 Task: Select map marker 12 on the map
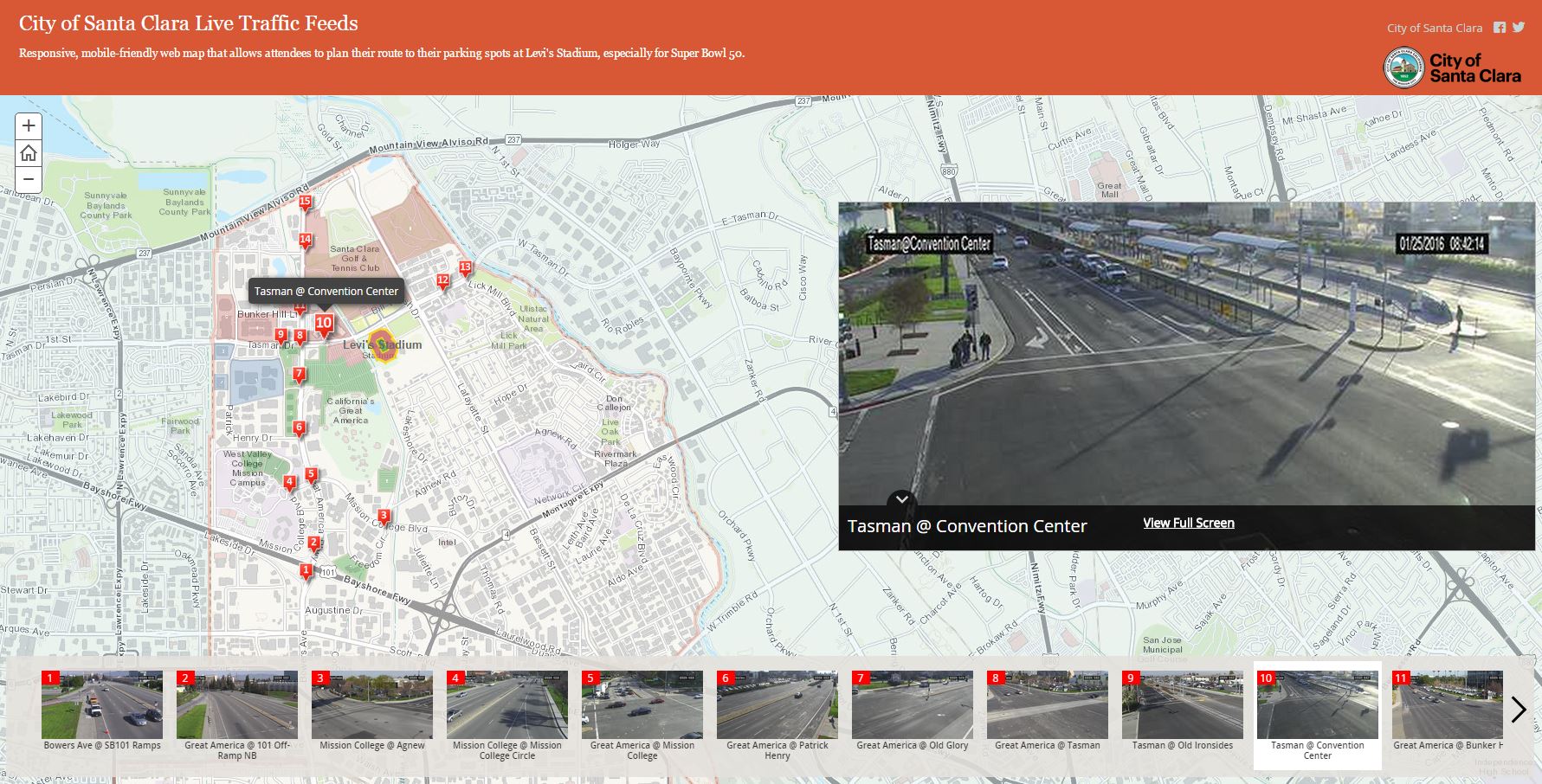tap(443, 281)
